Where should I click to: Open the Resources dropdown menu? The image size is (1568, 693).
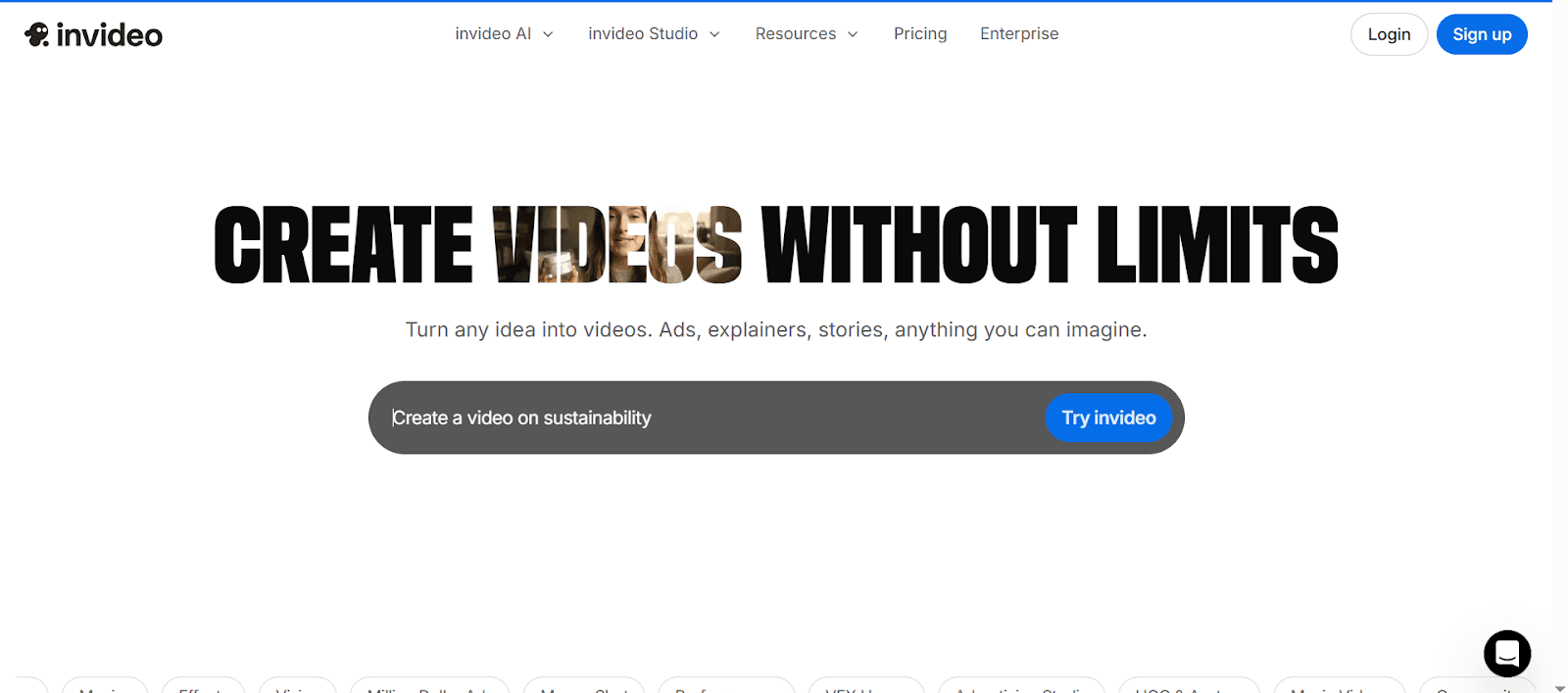click(807, 33)
